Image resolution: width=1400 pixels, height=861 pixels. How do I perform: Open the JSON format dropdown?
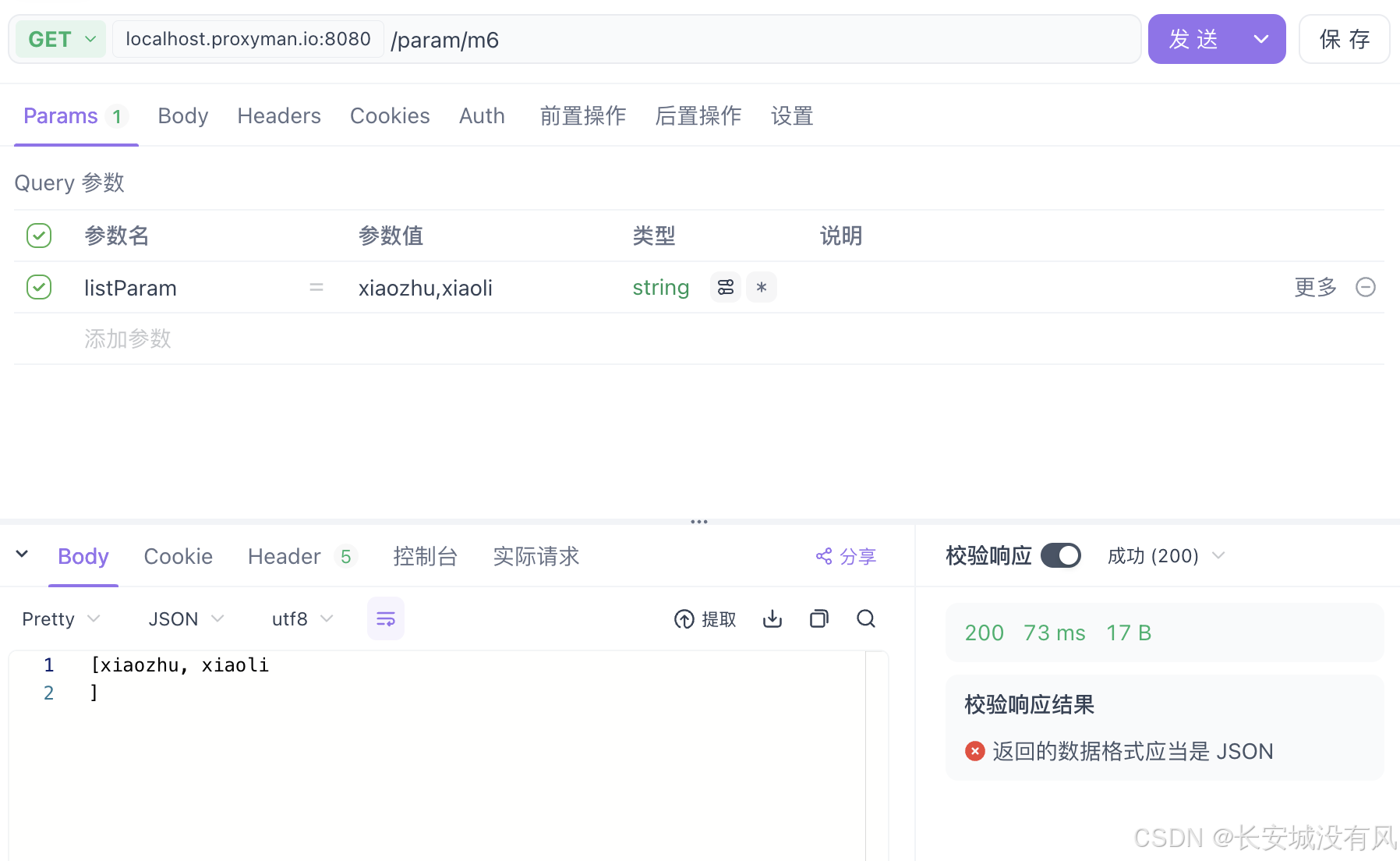tap(186, 619)
